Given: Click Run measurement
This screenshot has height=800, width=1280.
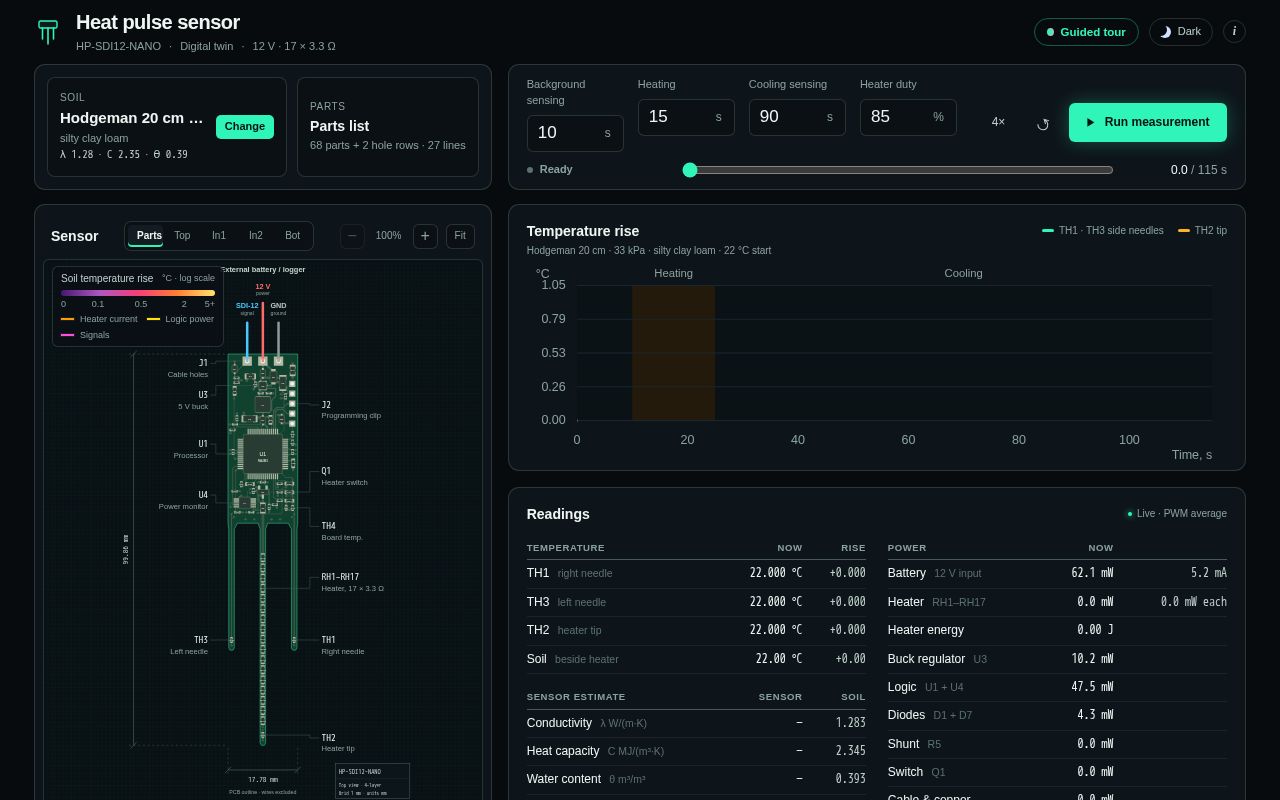Looking at the screenshot, I should click(x=1148, y=122).
